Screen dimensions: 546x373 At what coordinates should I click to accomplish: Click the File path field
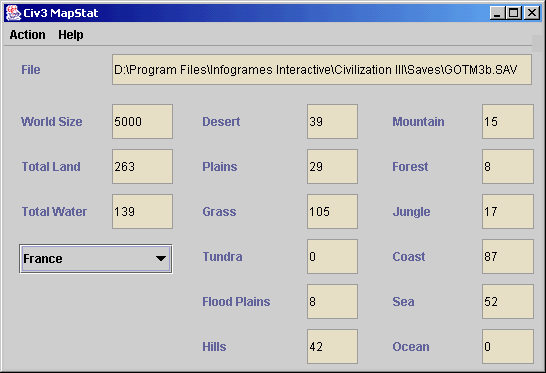[x=322, y=70]
